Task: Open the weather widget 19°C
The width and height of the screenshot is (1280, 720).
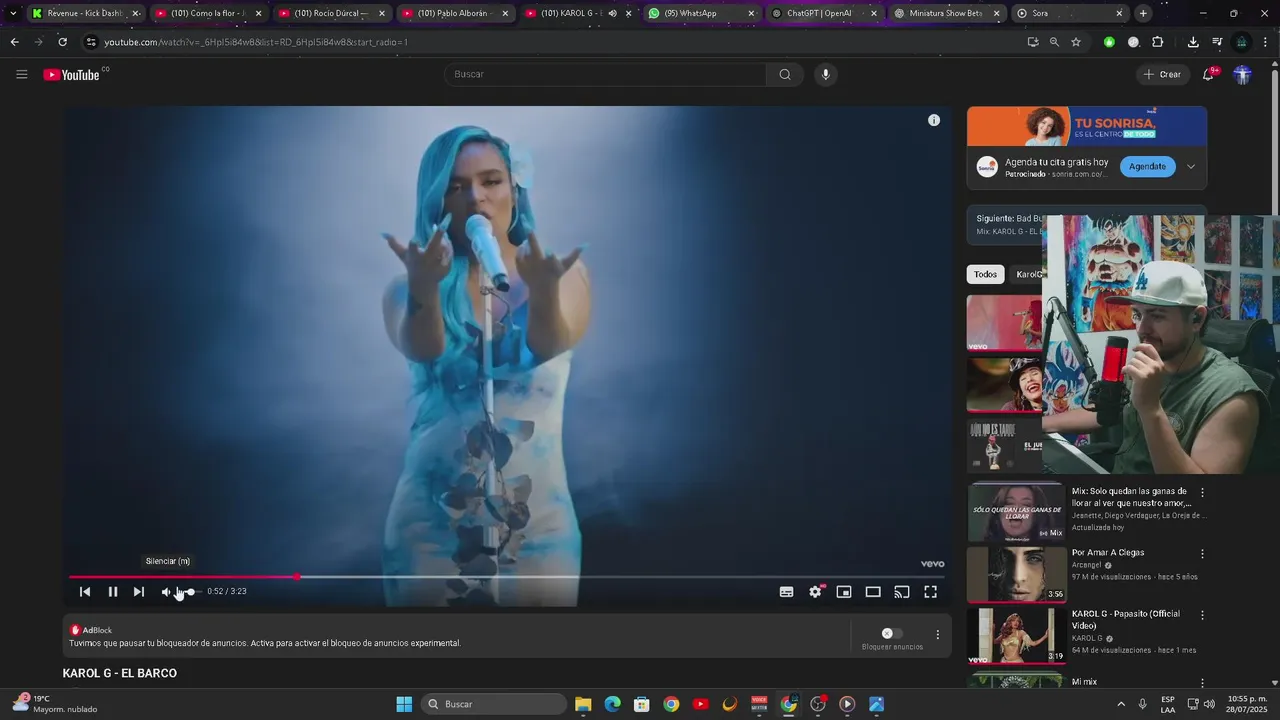Action: click(55, 704)
